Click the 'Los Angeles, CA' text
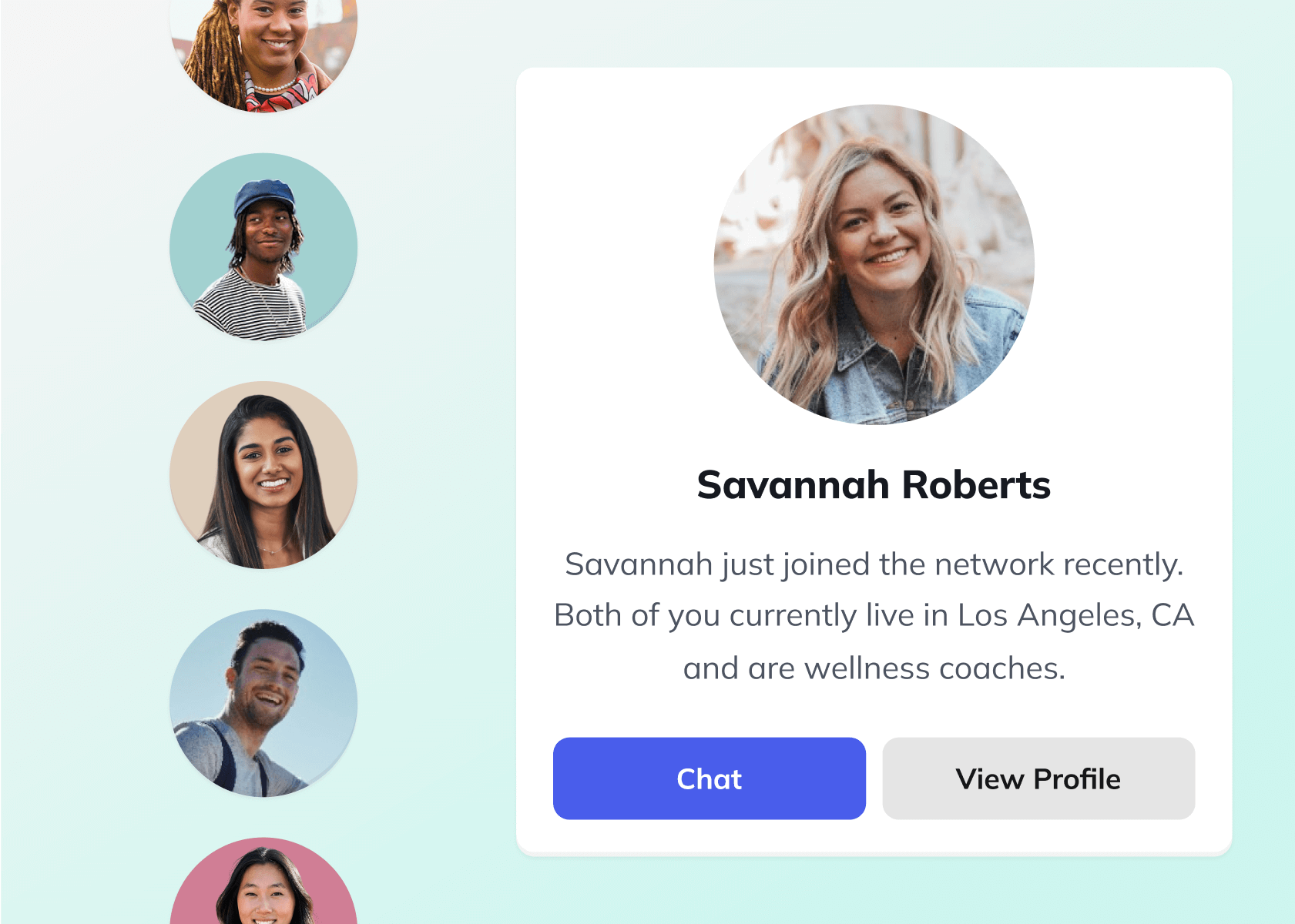This screenshot has height=924, width=1295. point(1075,615)
